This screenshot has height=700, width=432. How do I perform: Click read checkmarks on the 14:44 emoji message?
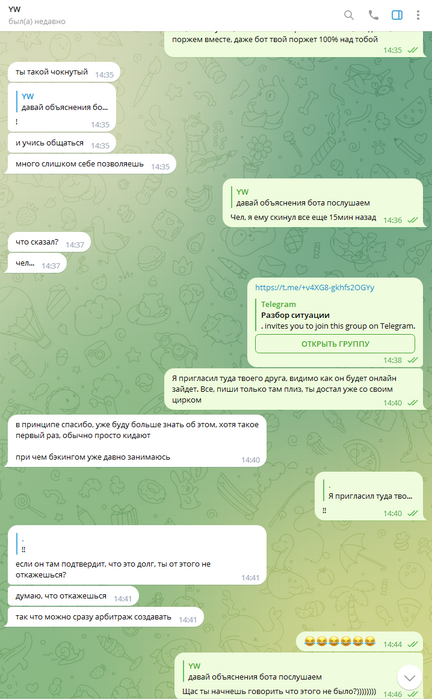413,644
